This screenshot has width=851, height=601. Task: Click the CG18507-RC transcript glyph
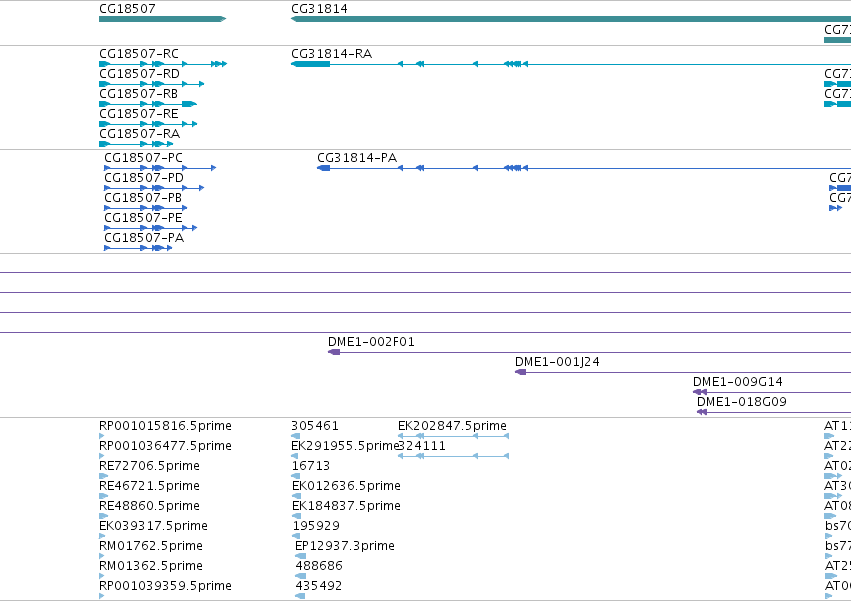(163, 64)
